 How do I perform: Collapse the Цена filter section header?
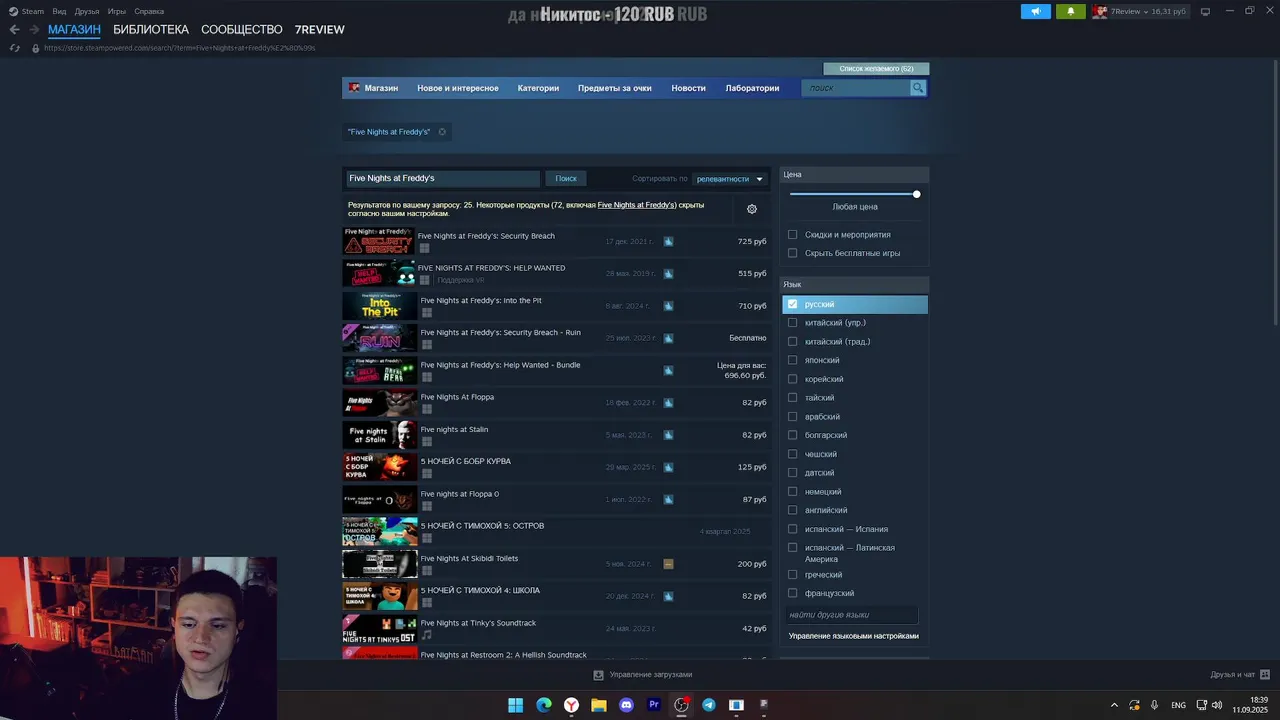tap(855, 174)
